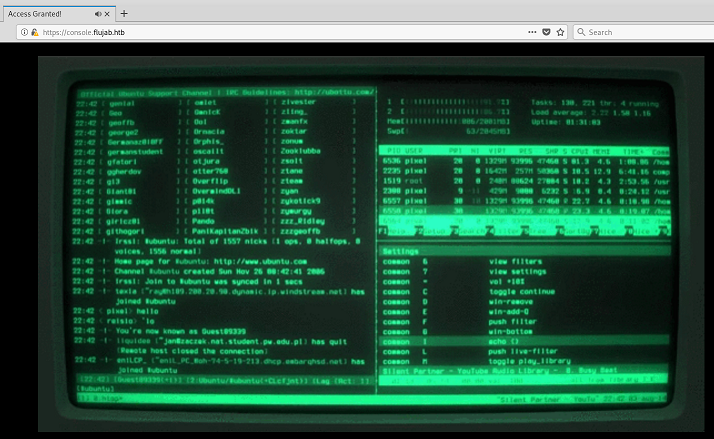Click the magnifier icon in the search box

coord(580,32)
